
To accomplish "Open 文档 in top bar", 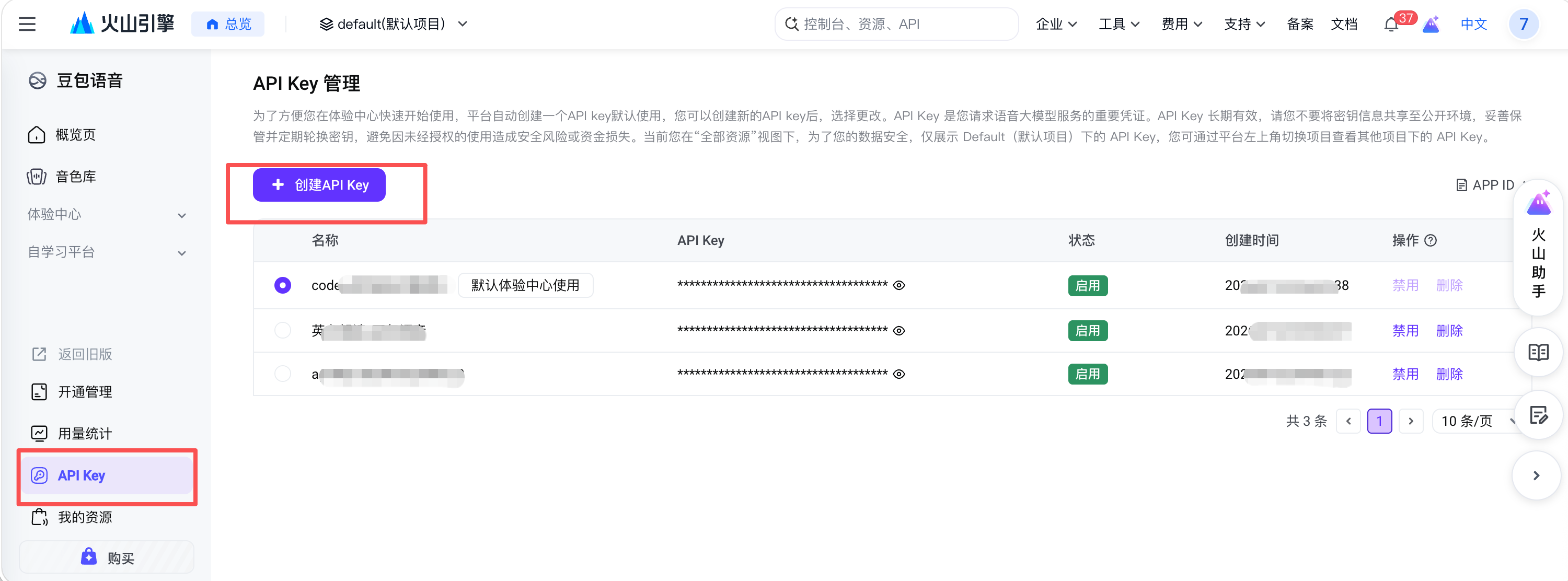I will point(1344,24).
